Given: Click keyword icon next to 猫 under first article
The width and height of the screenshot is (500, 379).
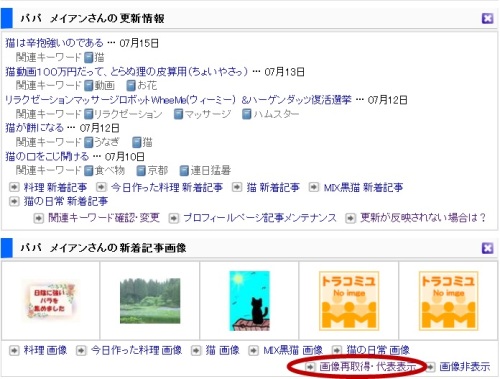Looking at the screenshot, I should coord(88,57).
